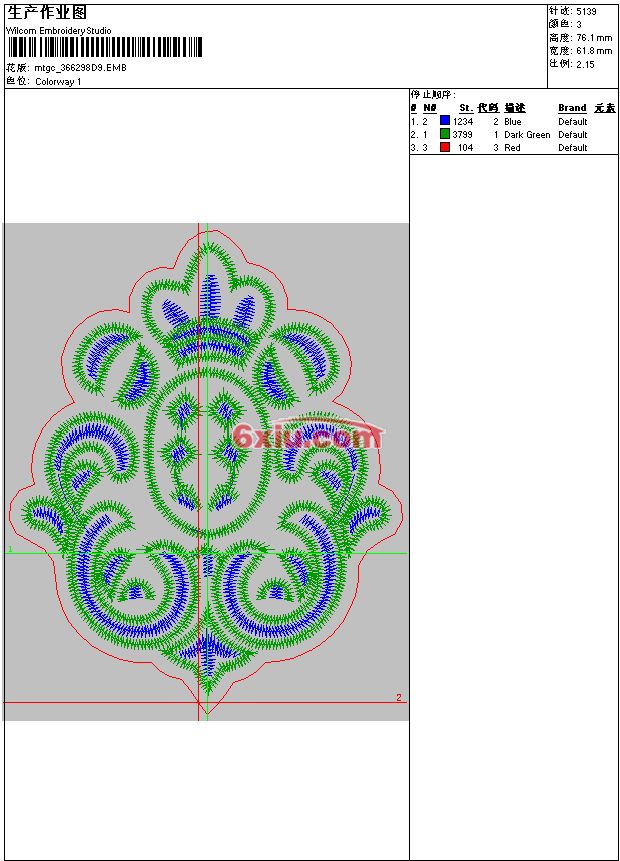
Task: Click the barcode under Wilcom EmbroideryStudio
Action: [104, 47]
